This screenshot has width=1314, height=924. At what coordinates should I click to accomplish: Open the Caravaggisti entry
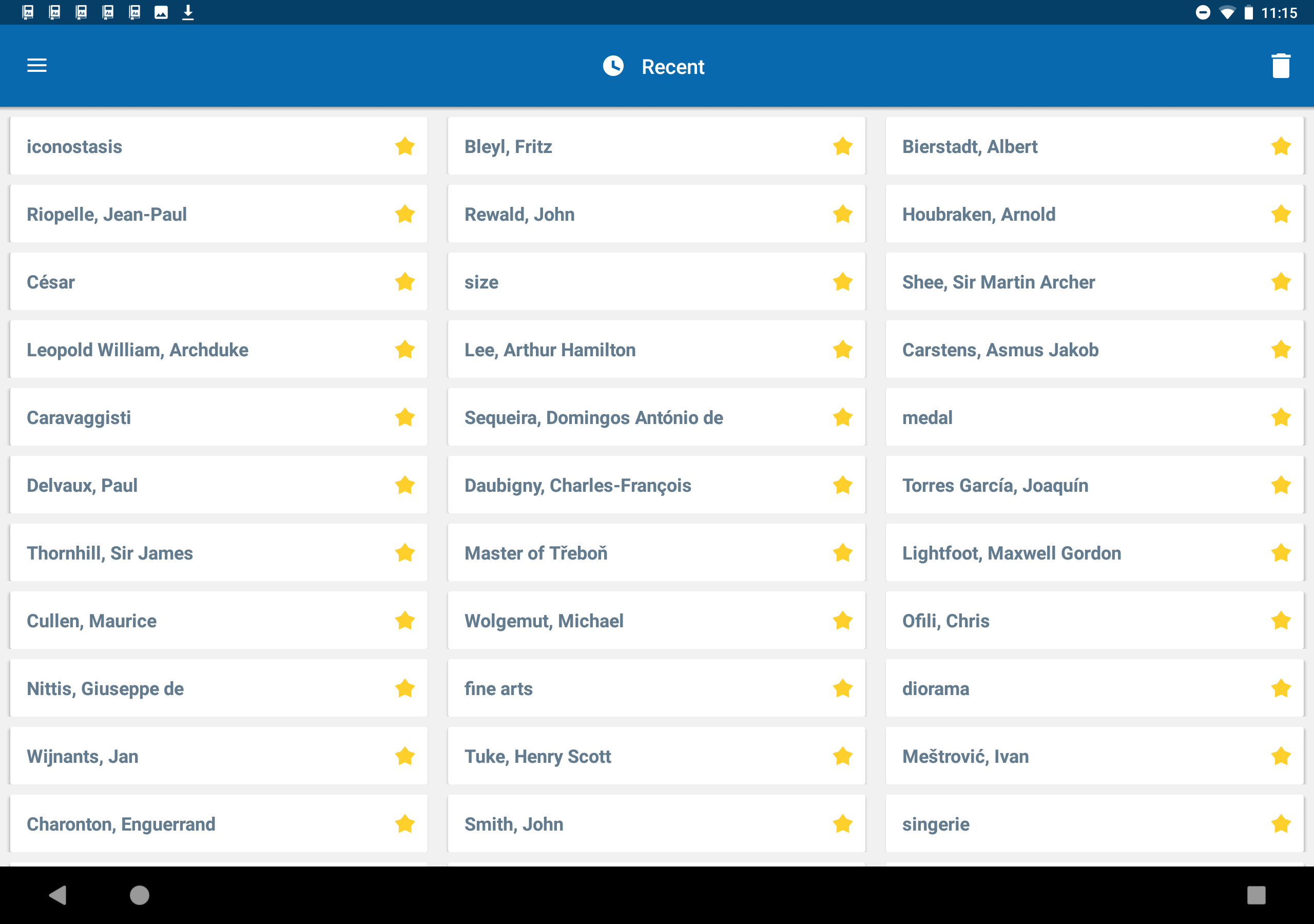pyautogui.click(x=219, y=417)
